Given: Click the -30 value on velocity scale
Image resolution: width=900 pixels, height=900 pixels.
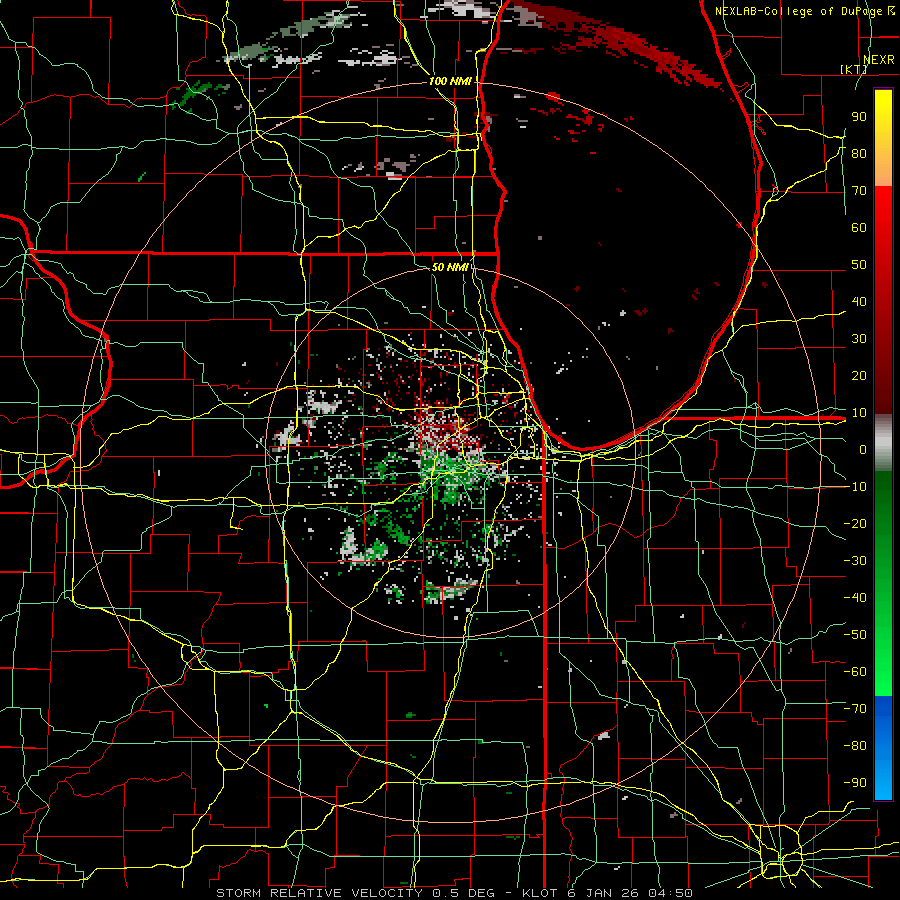Looking at the screenshot, I should coord(855,560).
